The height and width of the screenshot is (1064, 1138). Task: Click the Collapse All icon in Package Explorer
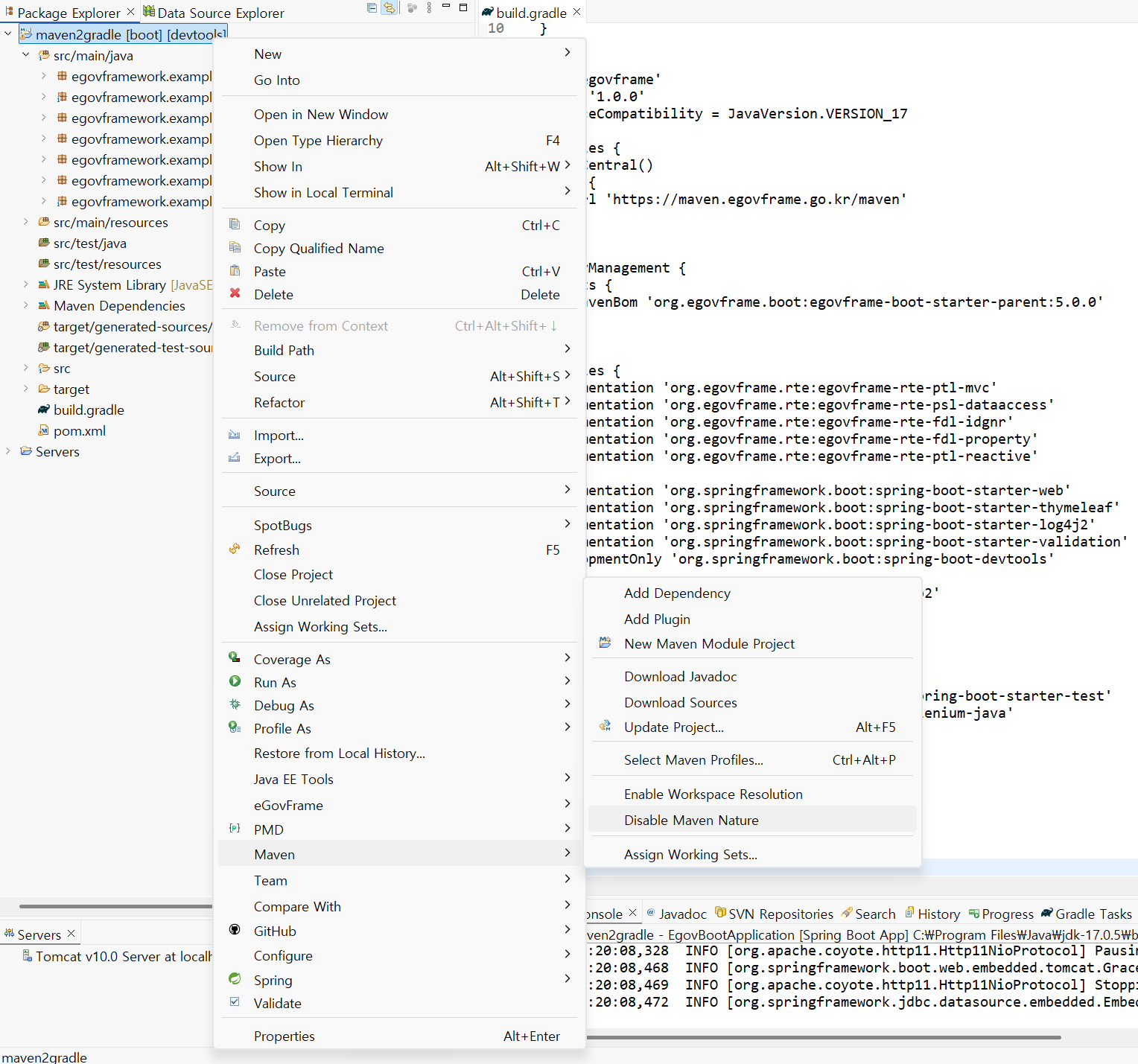click(372, 8)
